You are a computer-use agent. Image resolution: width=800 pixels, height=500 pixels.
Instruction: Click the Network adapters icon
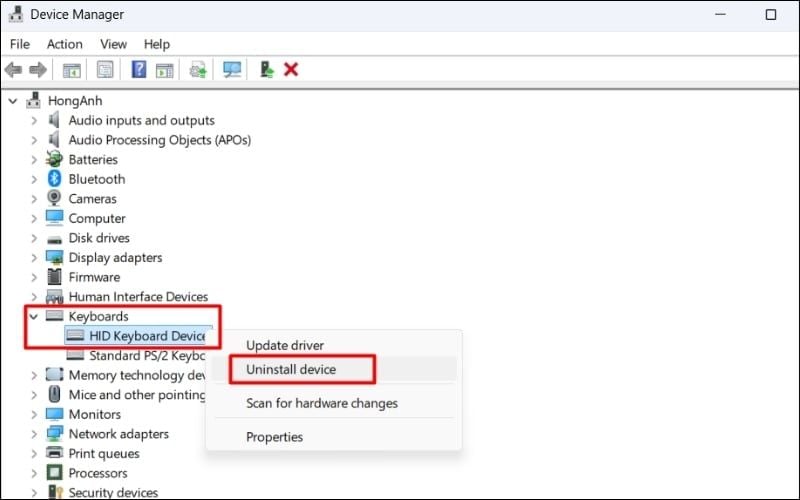pos(54,434)
